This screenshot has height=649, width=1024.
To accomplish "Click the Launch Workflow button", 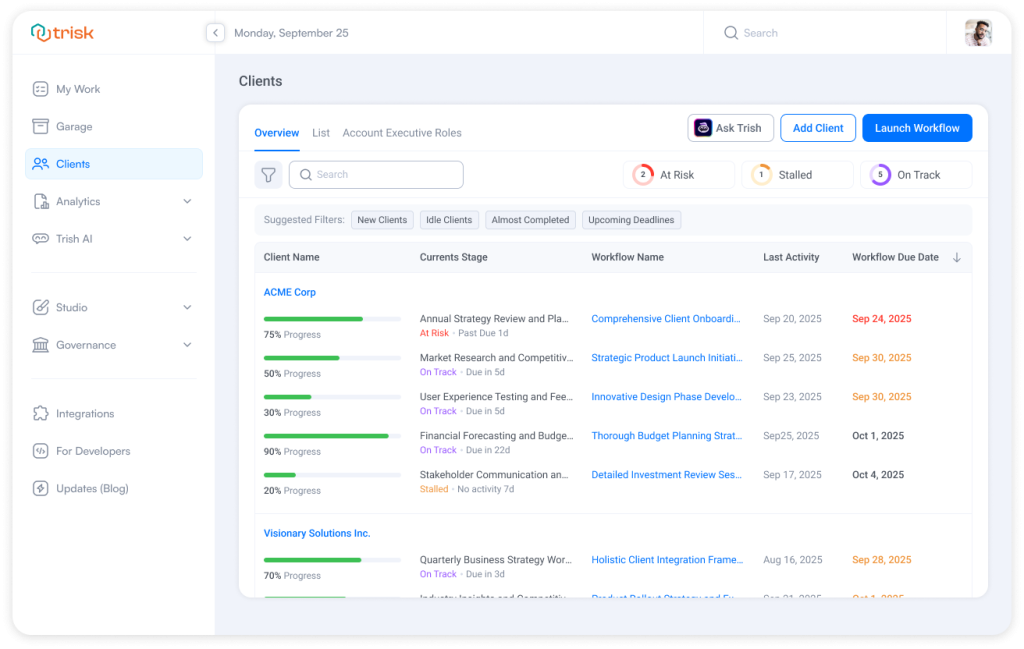I will (x=917, y=127).
